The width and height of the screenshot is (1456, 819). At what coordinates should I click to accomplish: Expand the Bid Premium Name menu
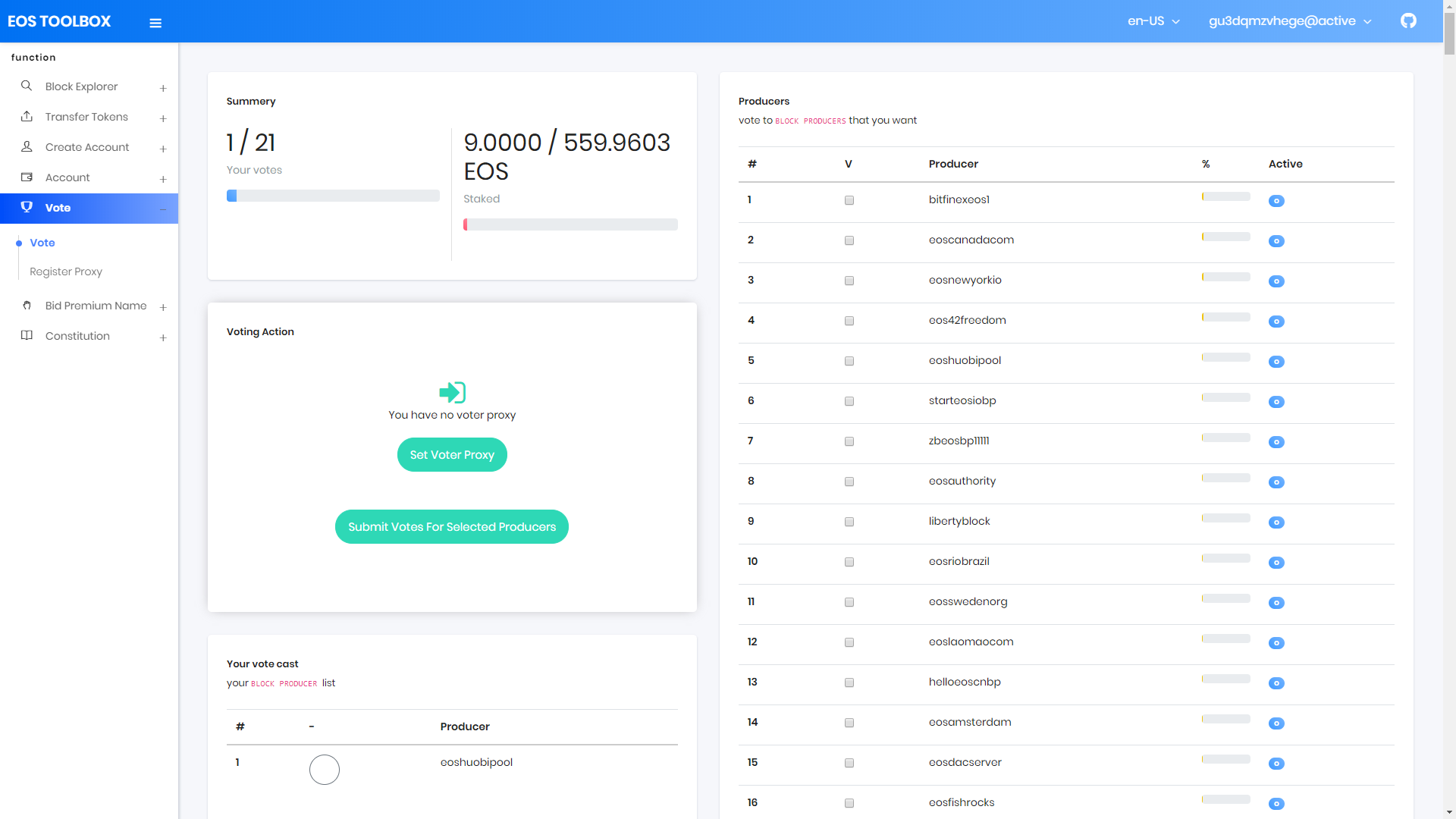click(x=96, y=306)
